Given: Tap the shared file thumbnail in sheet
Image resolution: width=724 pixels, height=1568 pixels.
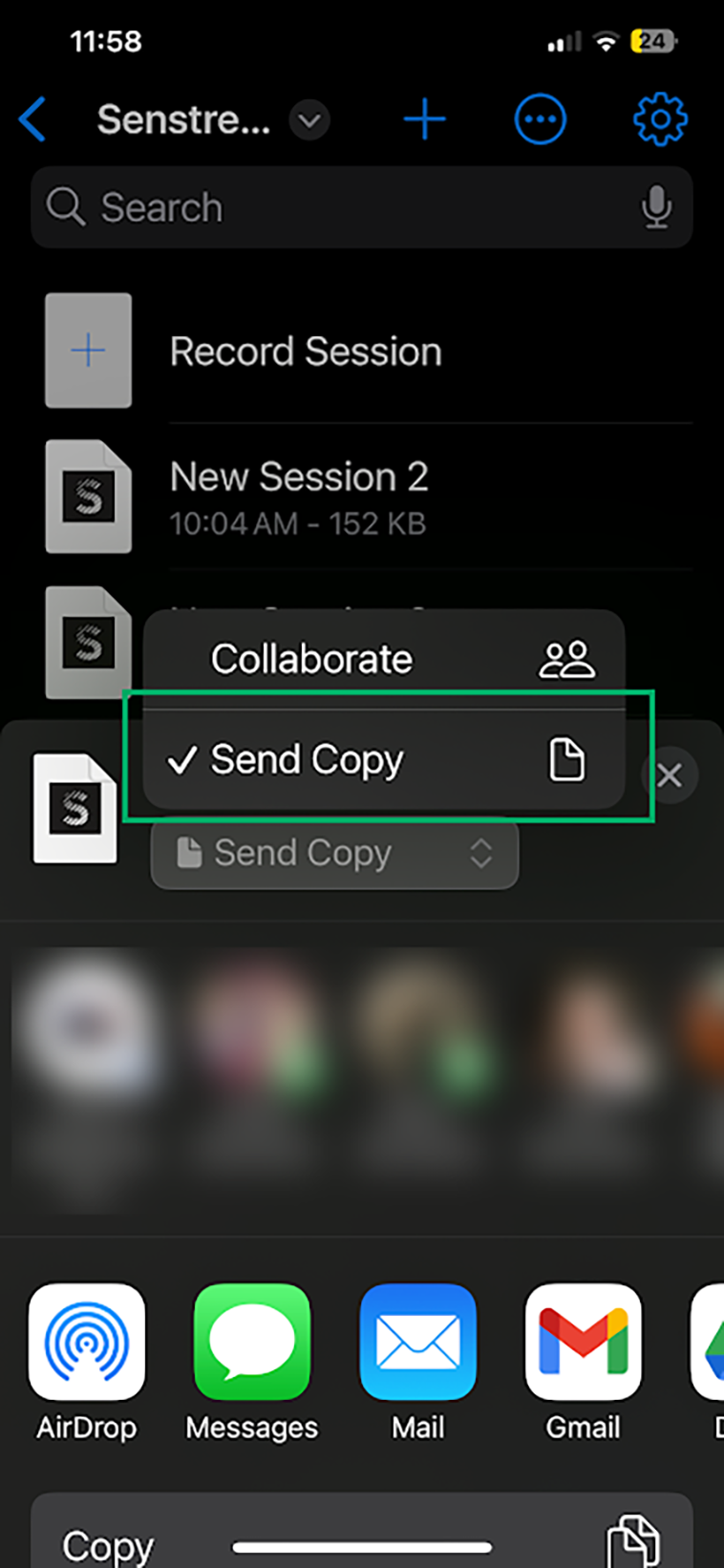Looking at the screenshot, I should (75, 808).
